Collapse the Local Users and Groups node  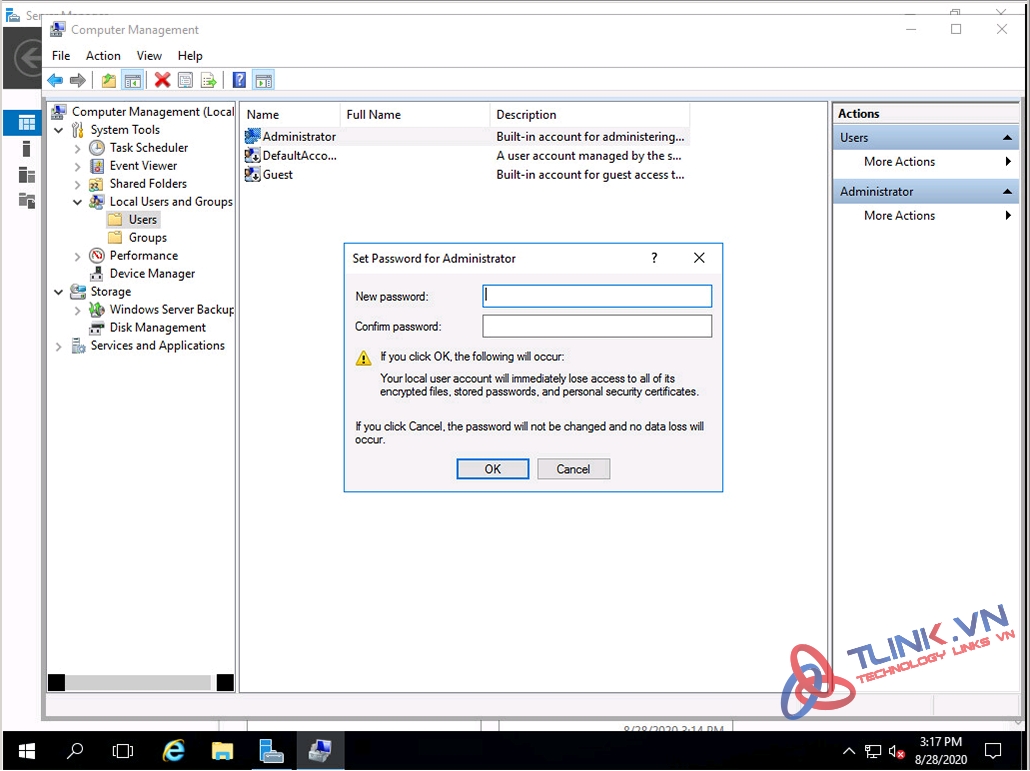[78, 202]
